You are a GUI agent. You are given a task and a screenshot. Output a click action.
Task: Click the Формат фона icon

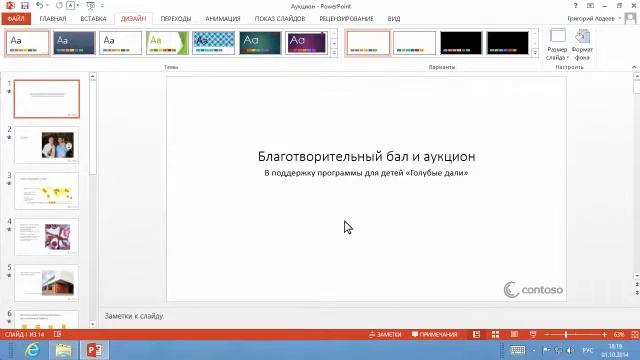(x=582, y=44)
